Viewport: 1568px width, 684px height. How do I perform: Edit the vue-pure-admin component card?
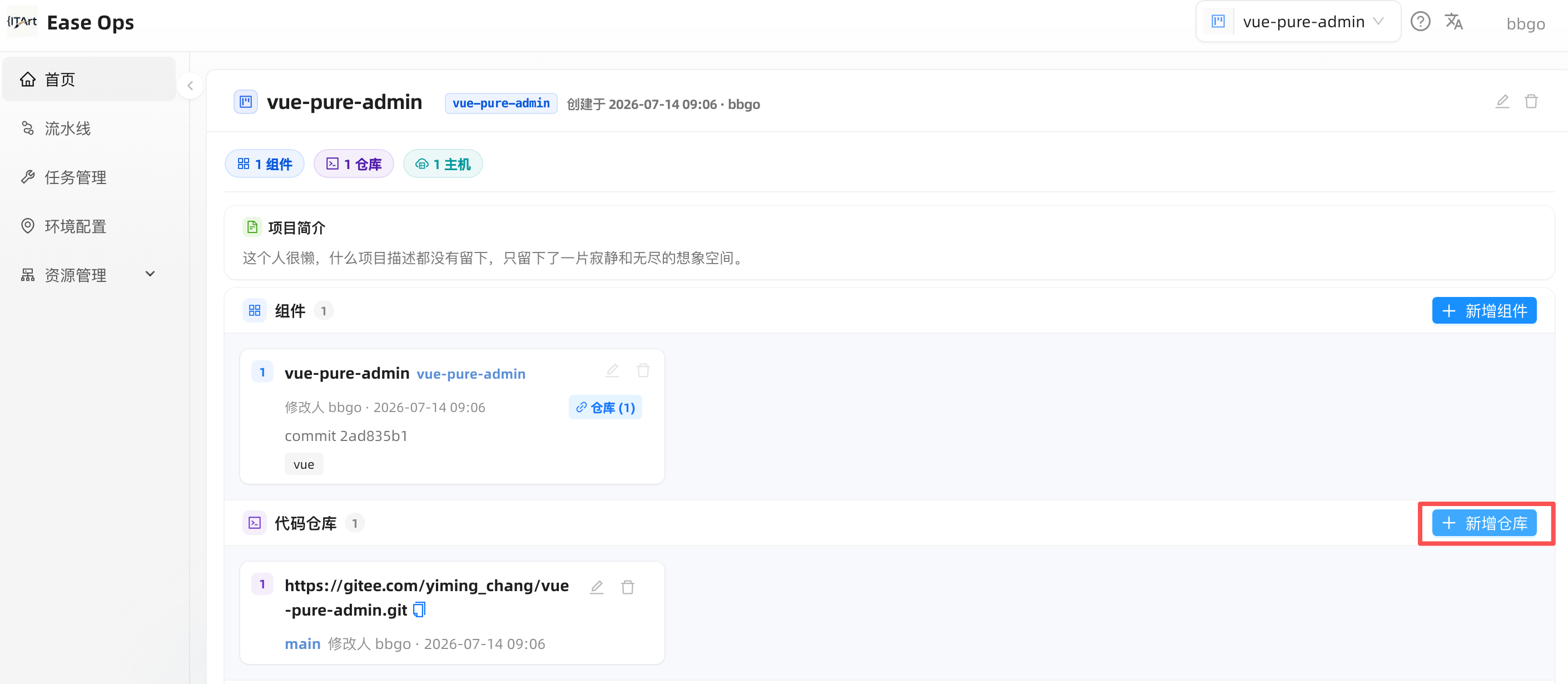[612, 370]
